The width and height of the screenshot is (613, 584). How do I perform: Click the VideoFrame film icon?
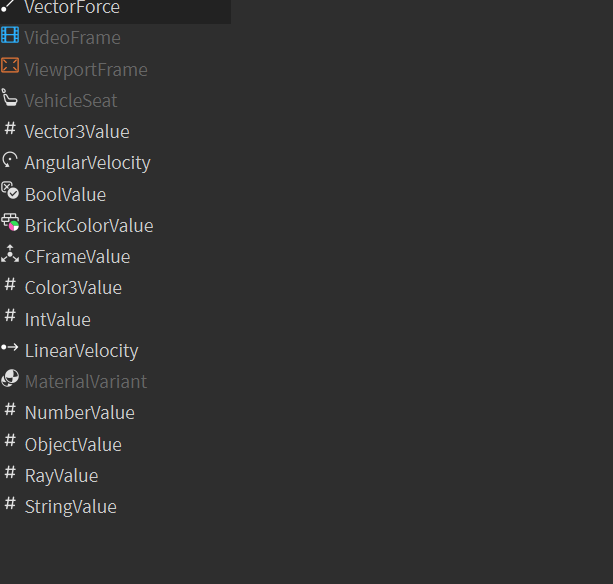(x=10, y=37)
